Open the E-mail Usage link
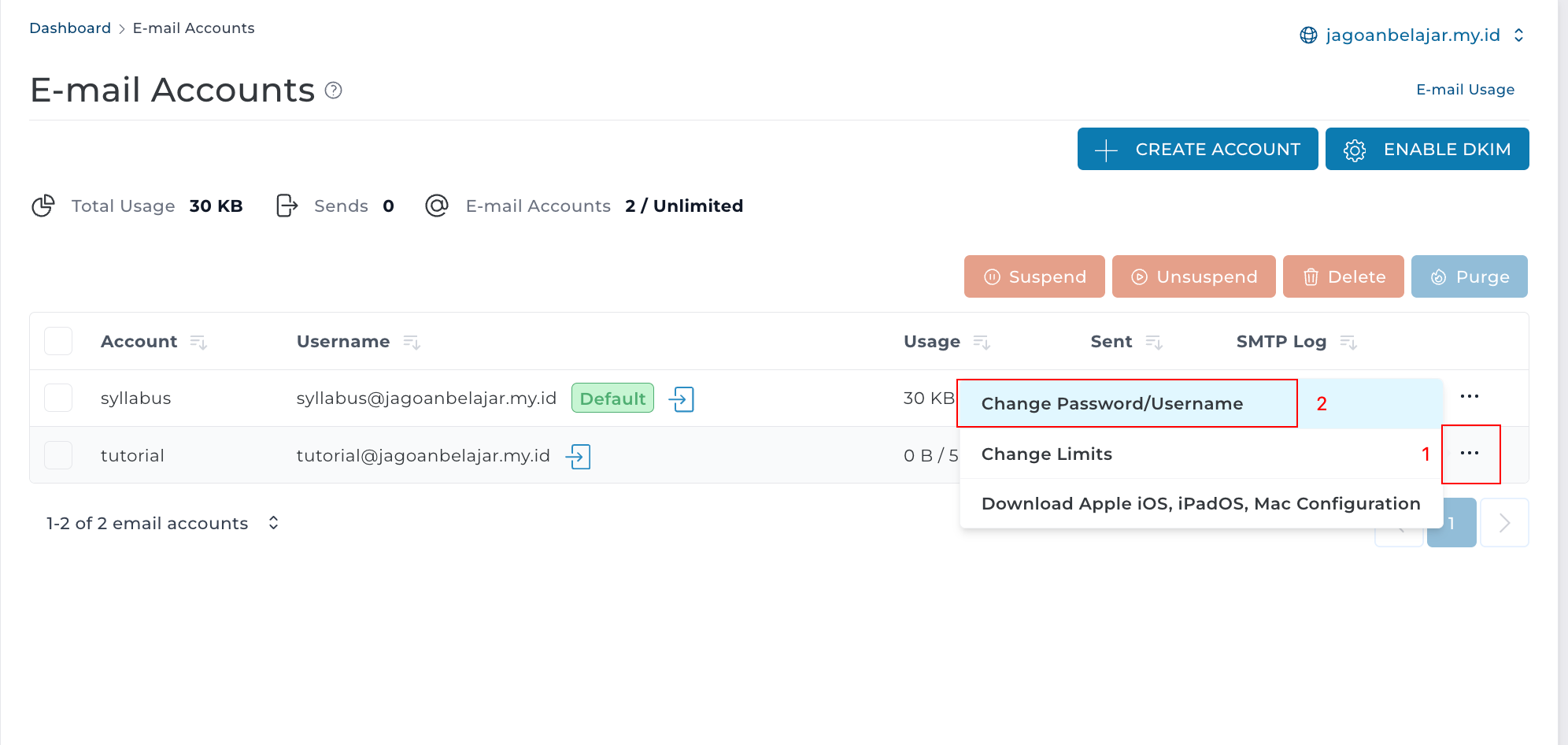 [1465, 90]
